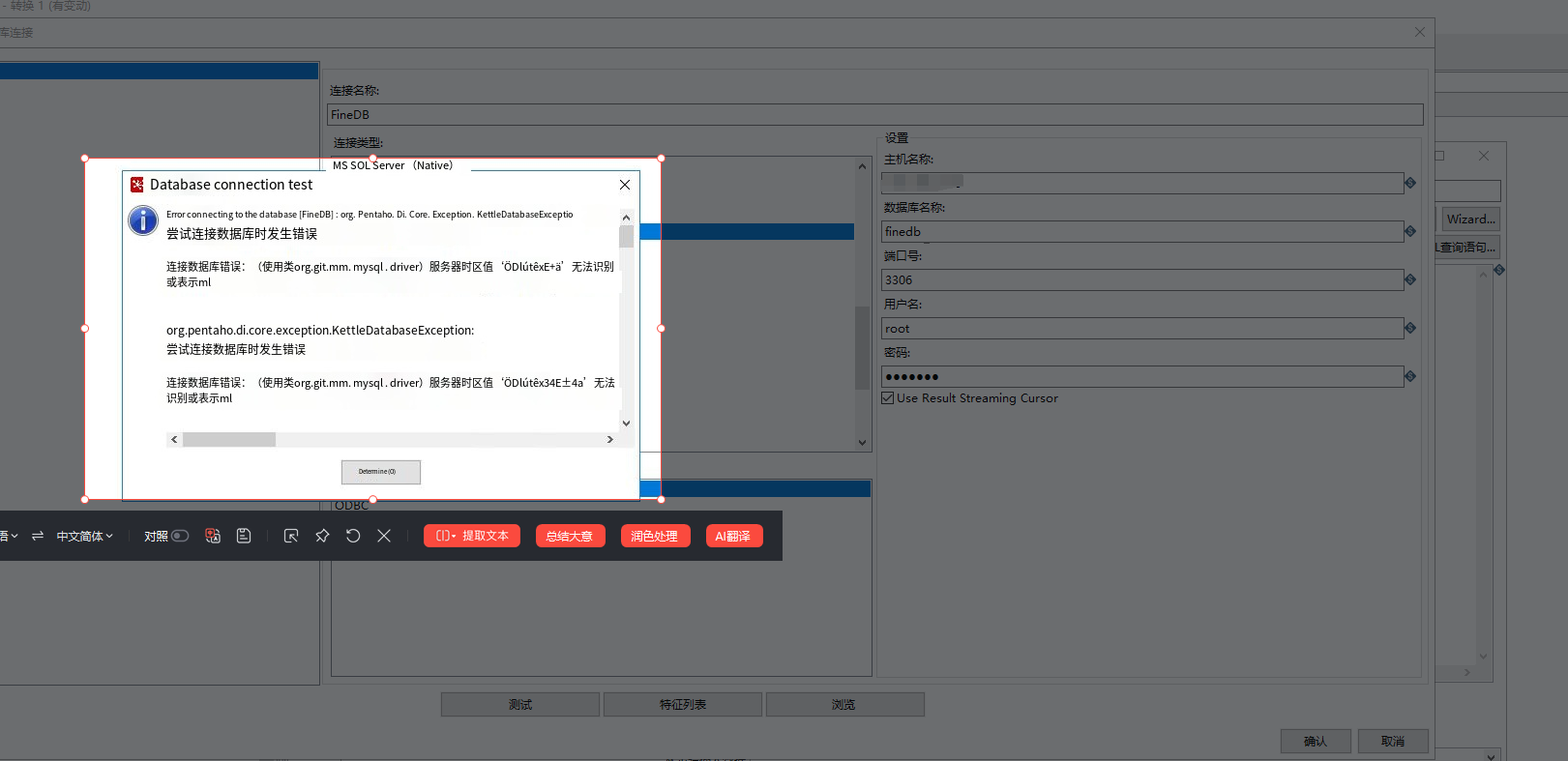This screenshot has width=1568, height=761.
Task: Click the horizontal scroll left arrow in the error dialog
Action: [174, 440]
